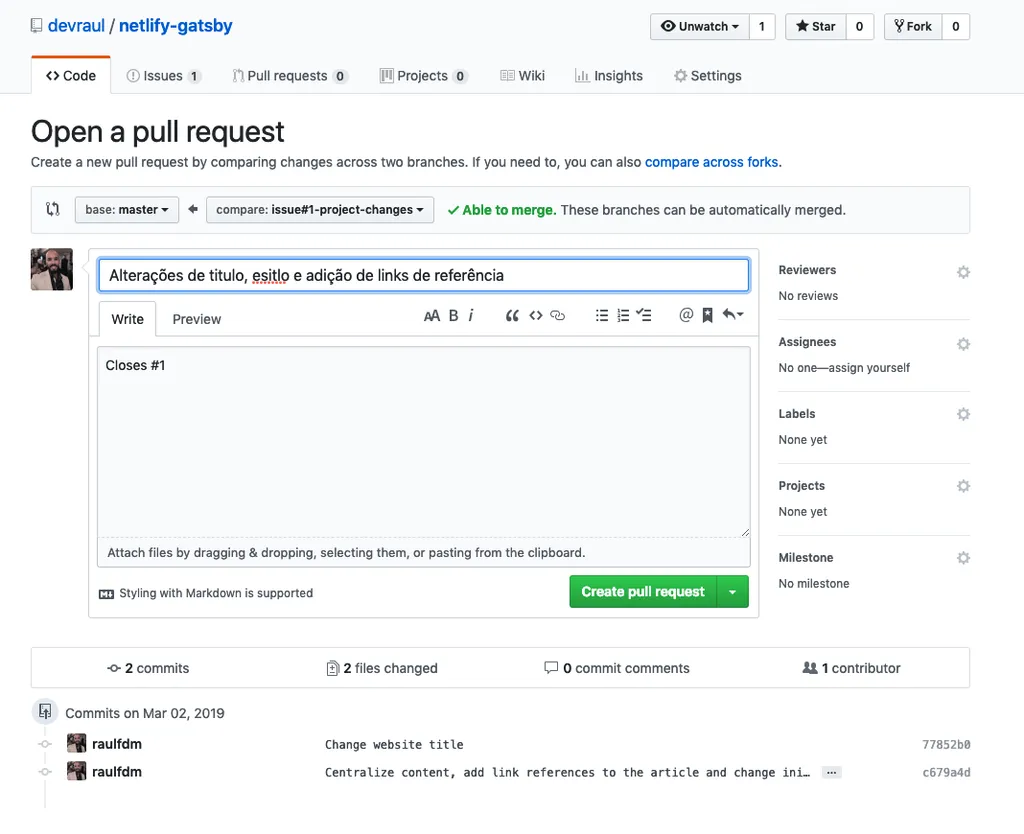This screenshot has height=834, width=1024.
Task: Add a numbered list icon
Action: click(x=623, y=316)
